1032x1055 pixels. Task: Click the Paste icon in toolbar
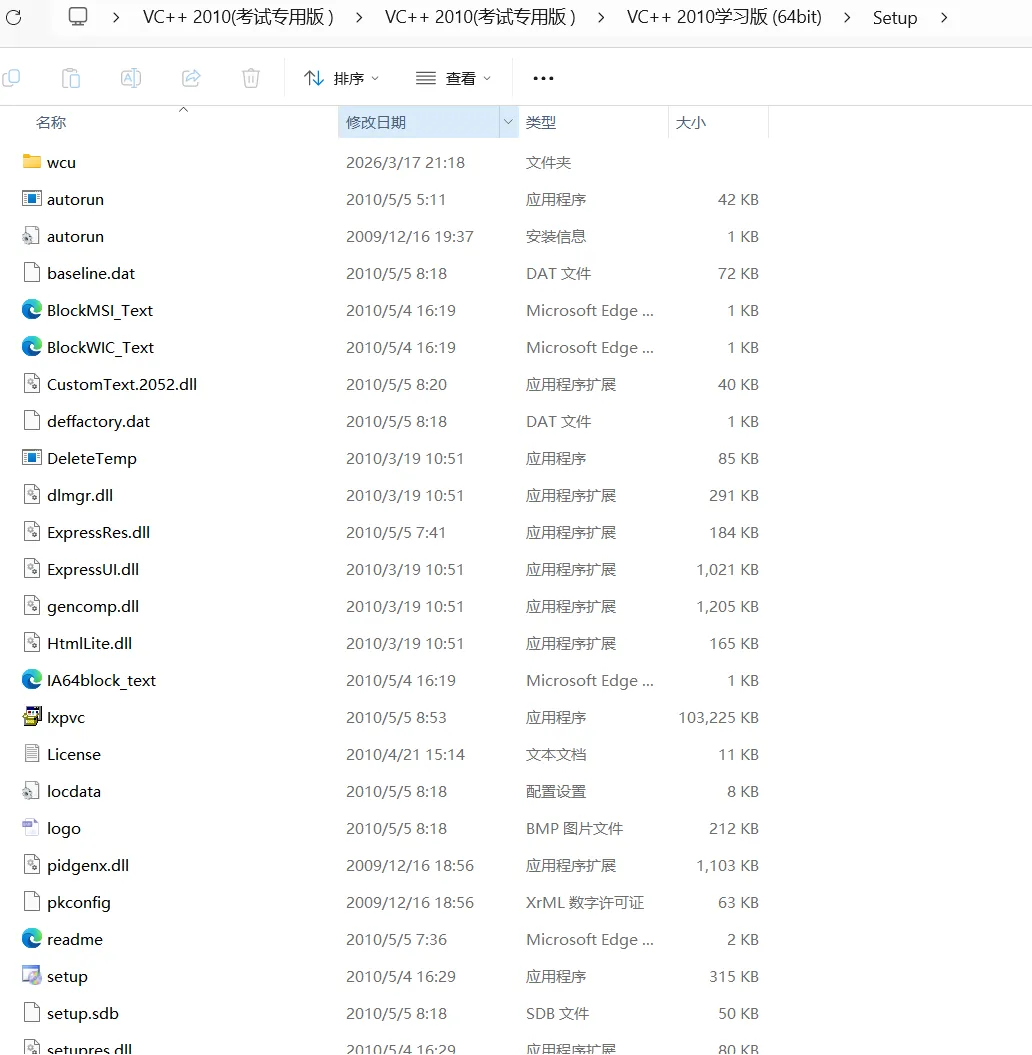pos(71,78)
